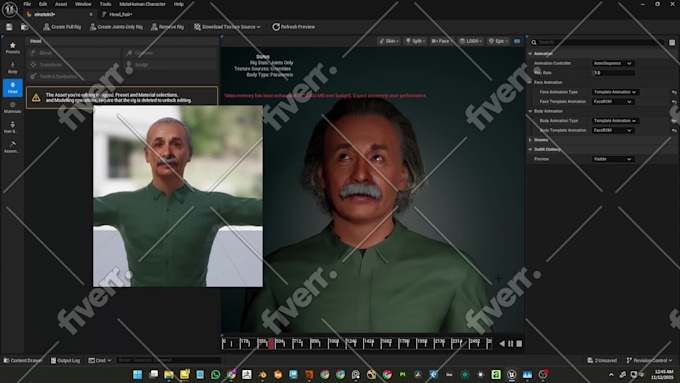Click the details panel settings grid icon
The height and width of the screenshot is (383, 680).
[x=672, y=42]
